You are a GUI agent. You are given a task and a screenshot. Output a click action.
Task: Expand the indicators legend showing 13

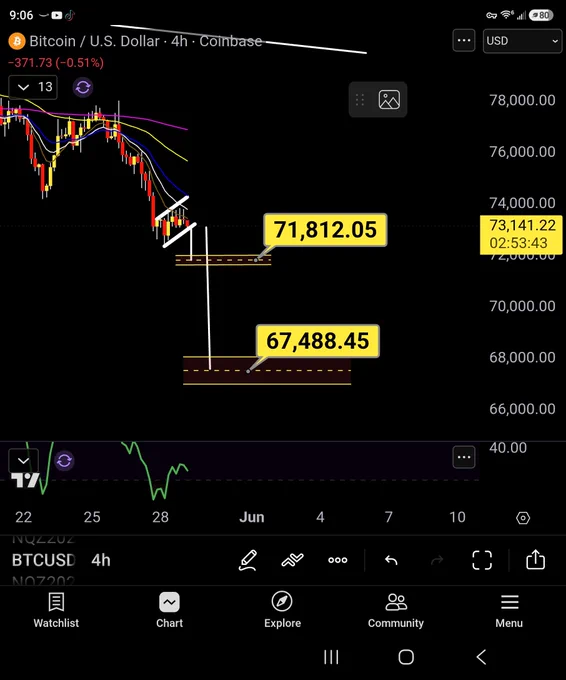pos(33,87)
